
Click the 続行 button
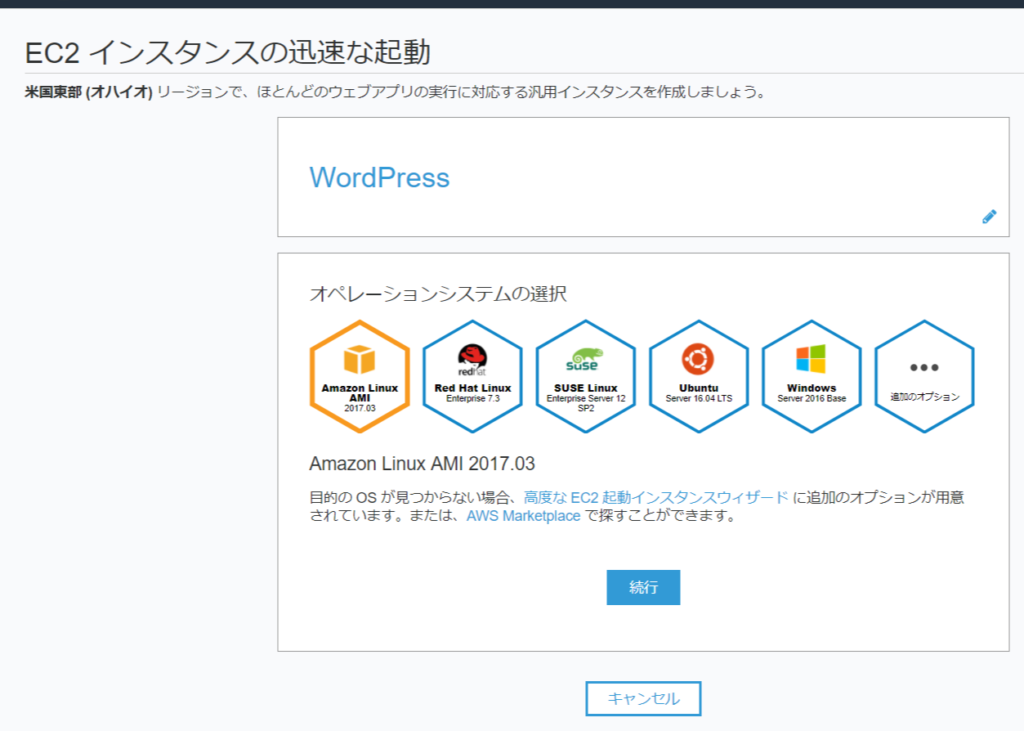pos(643,587)
